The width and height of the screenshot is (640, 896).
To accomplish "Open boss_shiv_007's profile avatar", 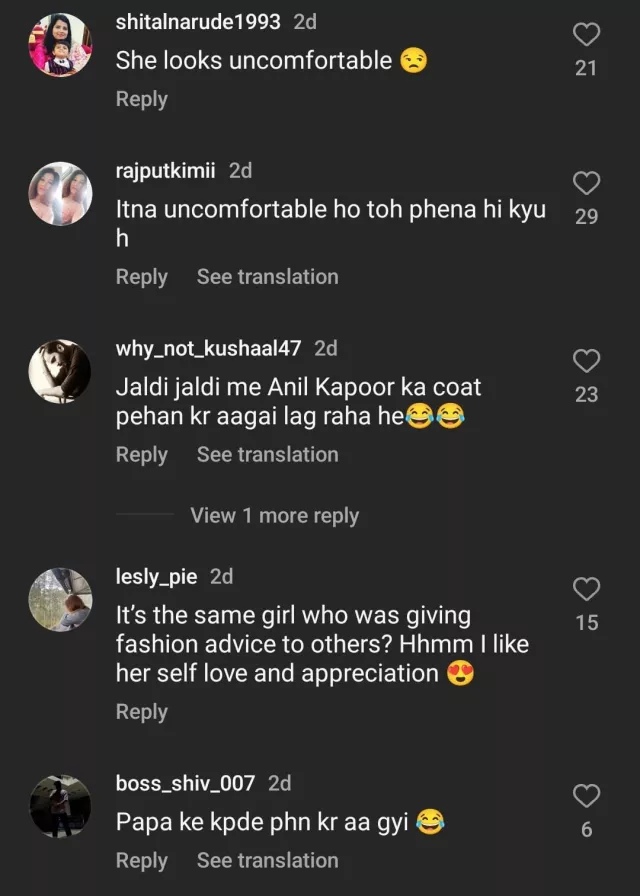I will (60, 806).
